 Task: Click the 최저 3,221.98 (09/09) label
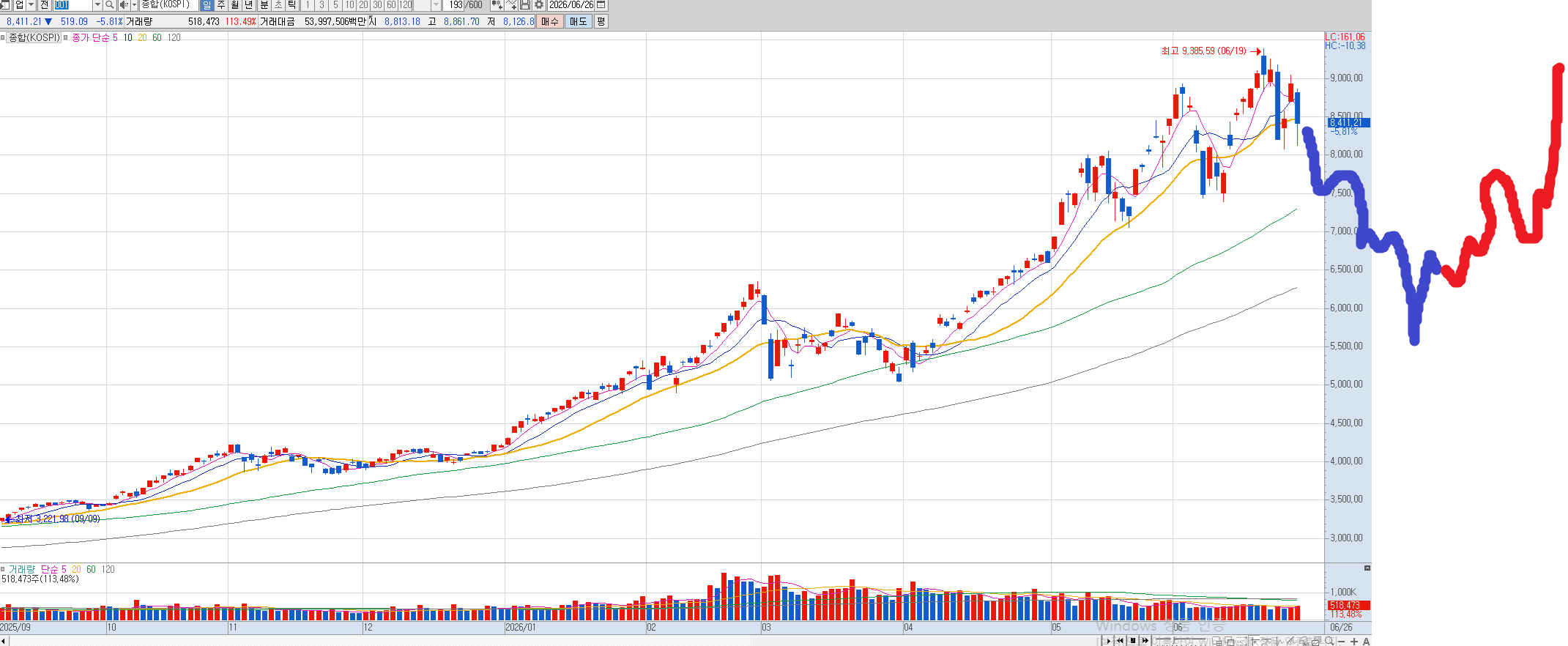click(x=57, y=519)
